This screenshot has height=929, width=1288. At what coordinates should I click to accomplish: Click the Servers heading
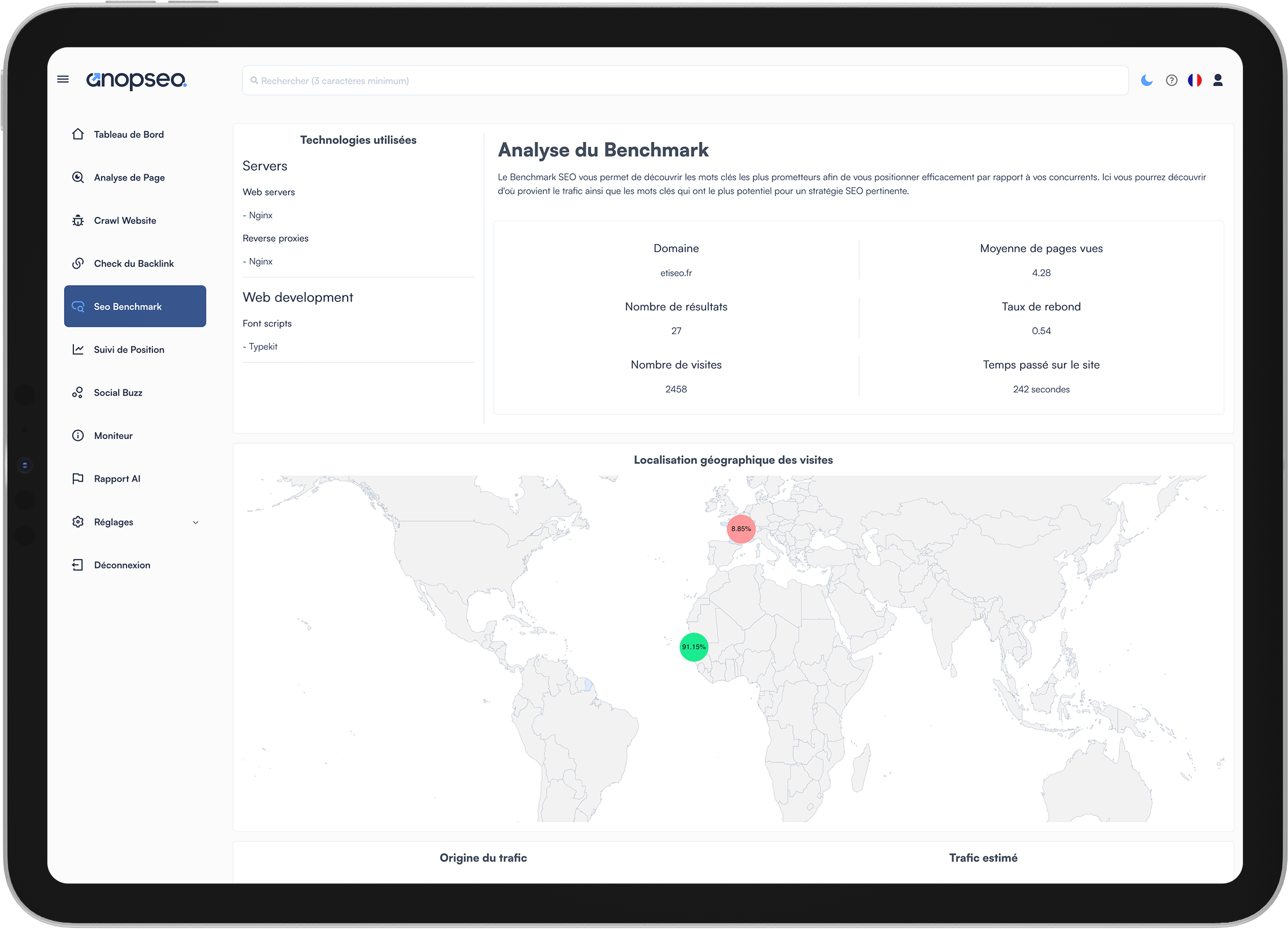click(x=265, y=166)
